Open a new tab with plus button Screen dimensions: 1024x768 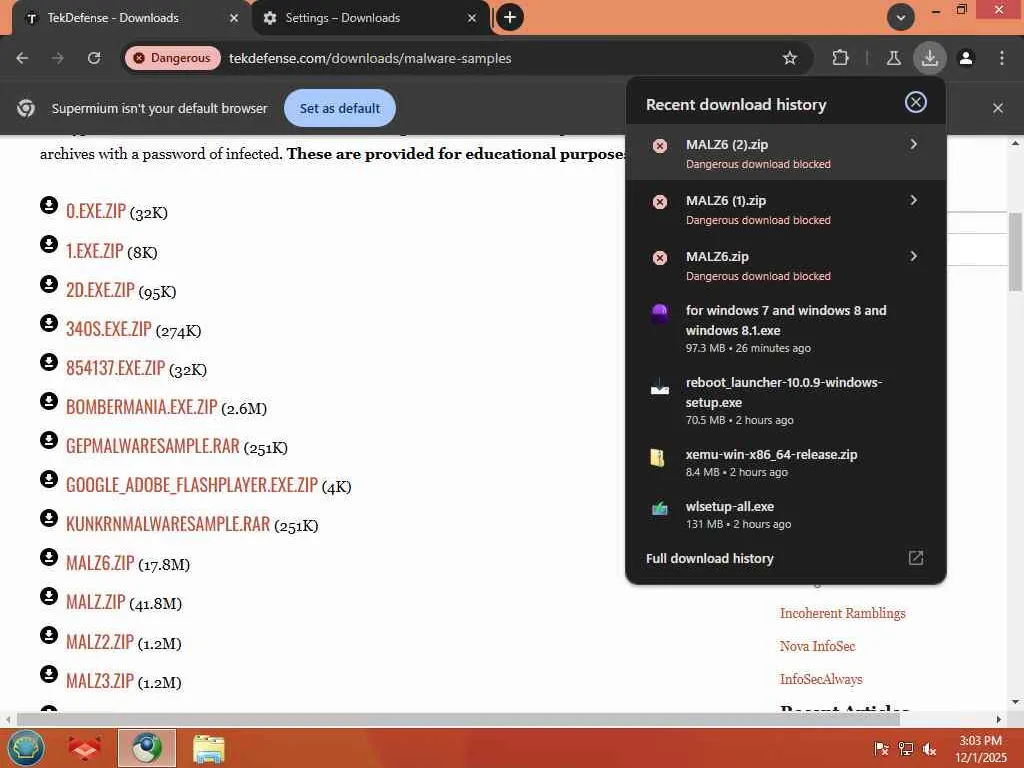click(x=510, y=18)
